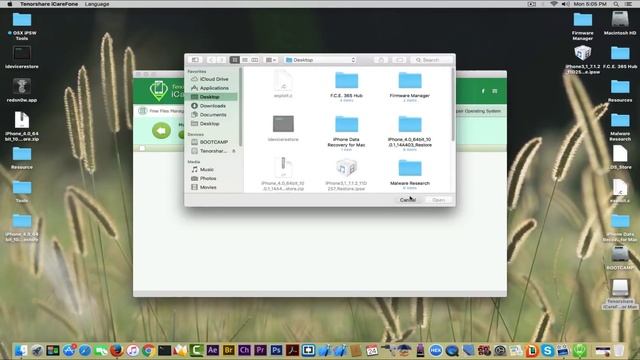Screen dimensions: 640x360
Task: Select the highlighted Desktop sidebar entry
Action: [x=213, y=97]
